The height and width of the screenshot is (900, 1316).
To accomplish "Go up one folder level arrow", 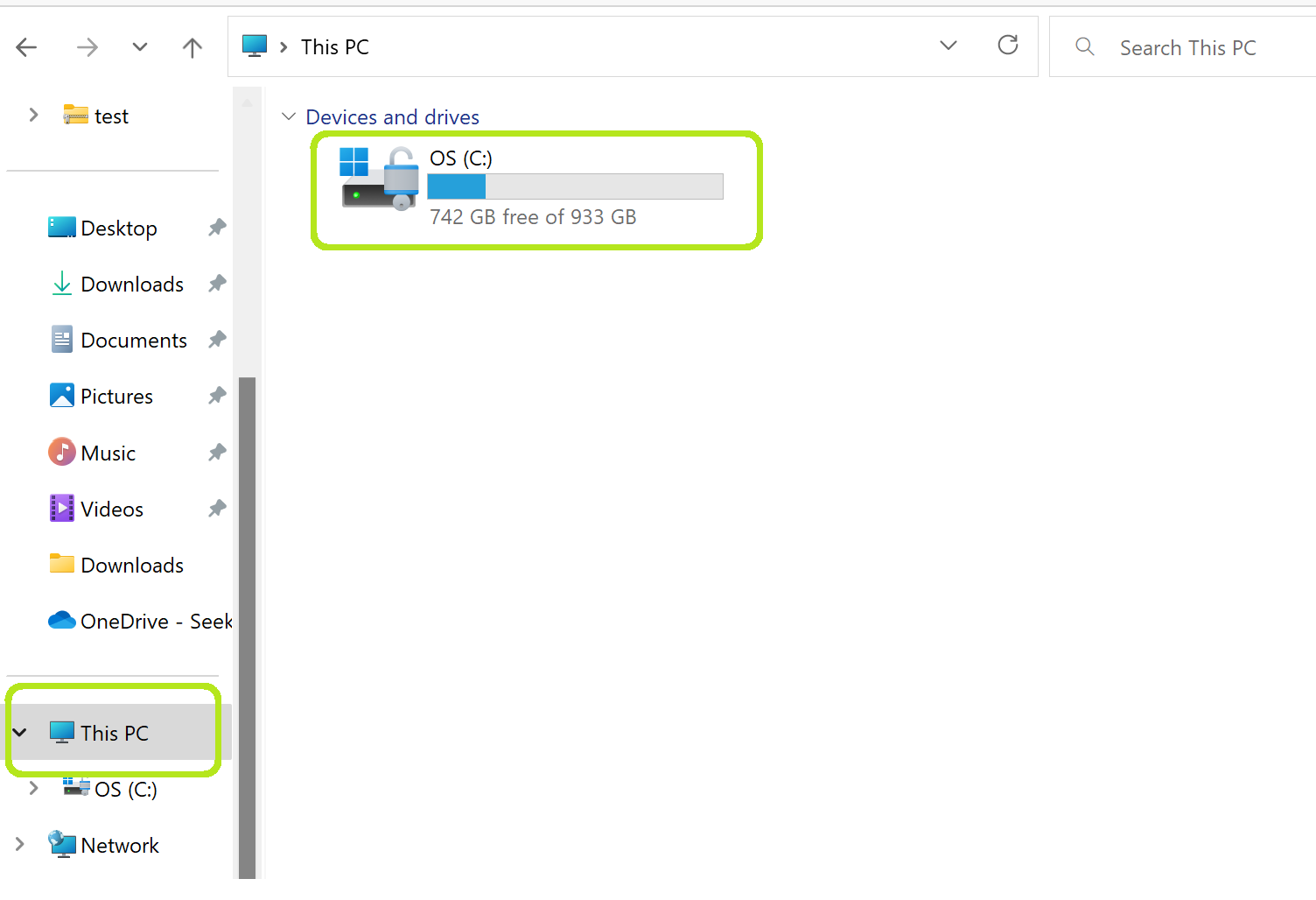I will click(192, 47).
